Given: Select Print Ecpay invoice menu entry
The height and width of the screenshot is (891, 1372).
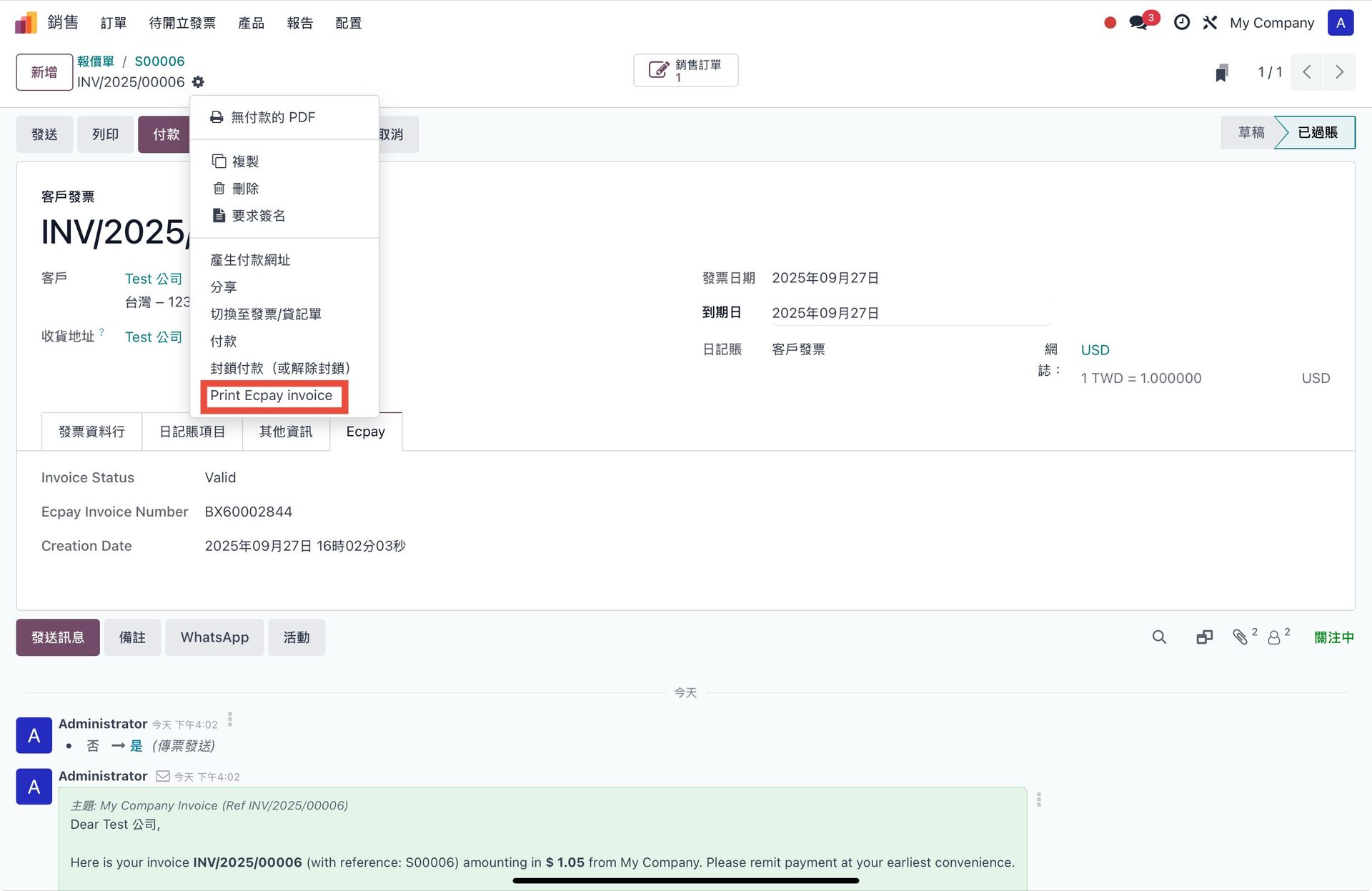Looking at the screenshot, I should pyautogui.click(x=272, y=396).
